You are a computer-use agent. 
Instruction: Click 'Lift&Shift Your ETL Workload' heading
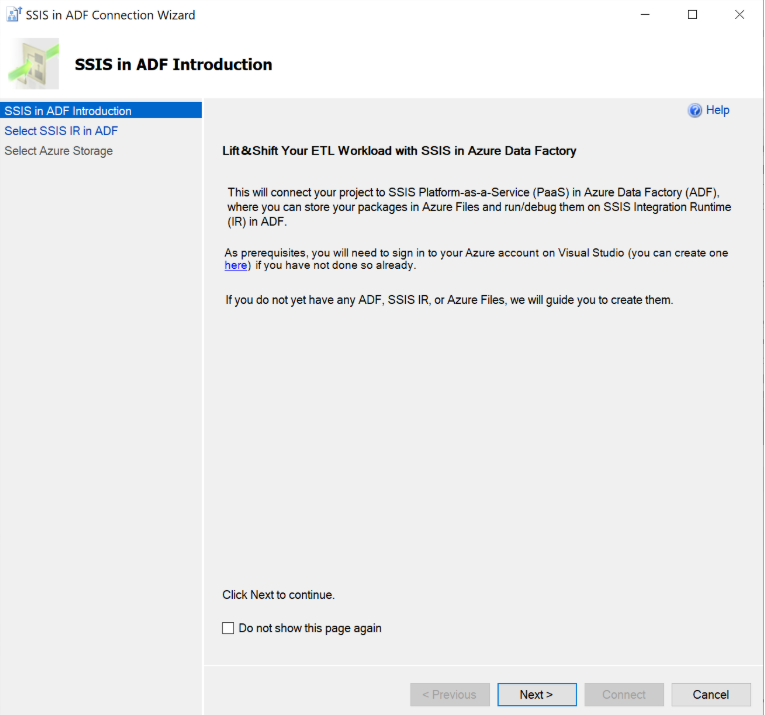399,151
